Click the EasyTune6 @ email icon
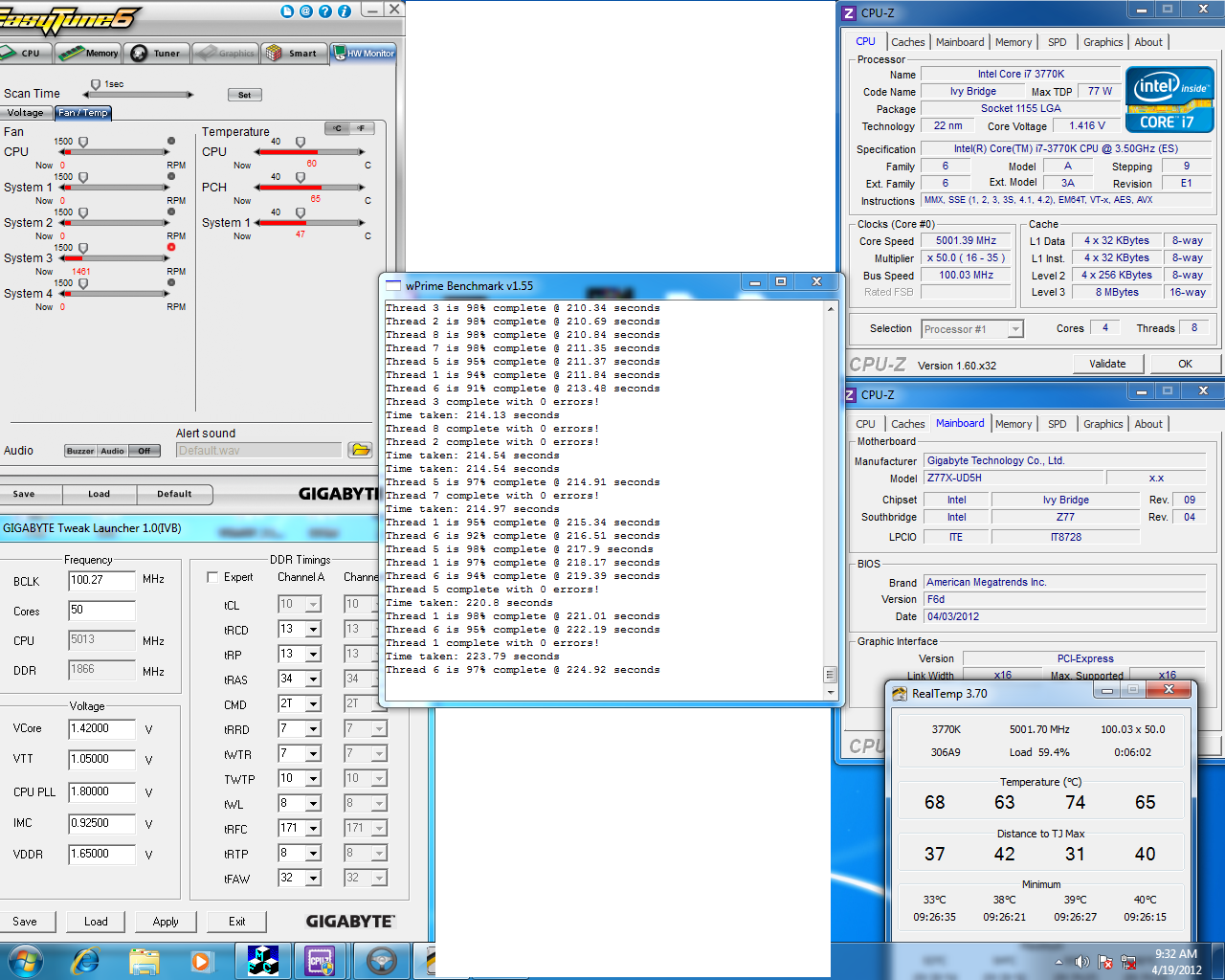Viewport: 1225px width, 980px height. point(306,11)
